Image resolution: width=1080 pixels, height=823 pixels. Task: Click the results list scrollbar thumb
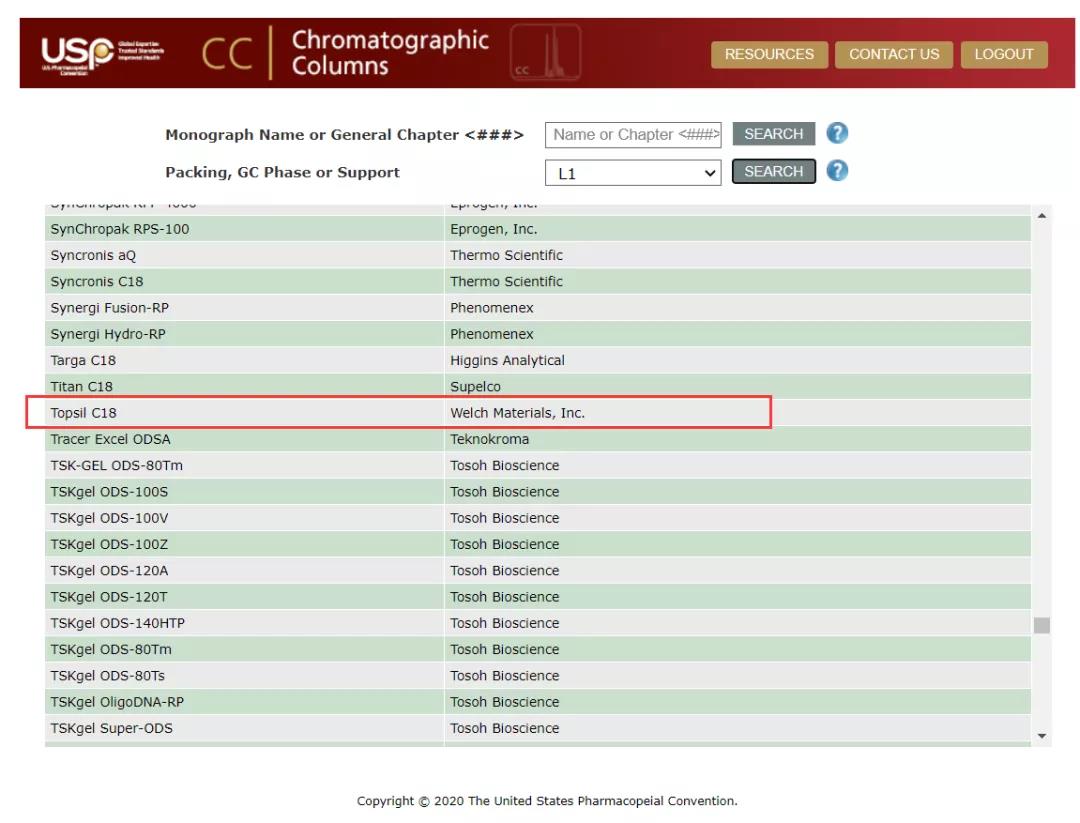tap(1042, 625)
